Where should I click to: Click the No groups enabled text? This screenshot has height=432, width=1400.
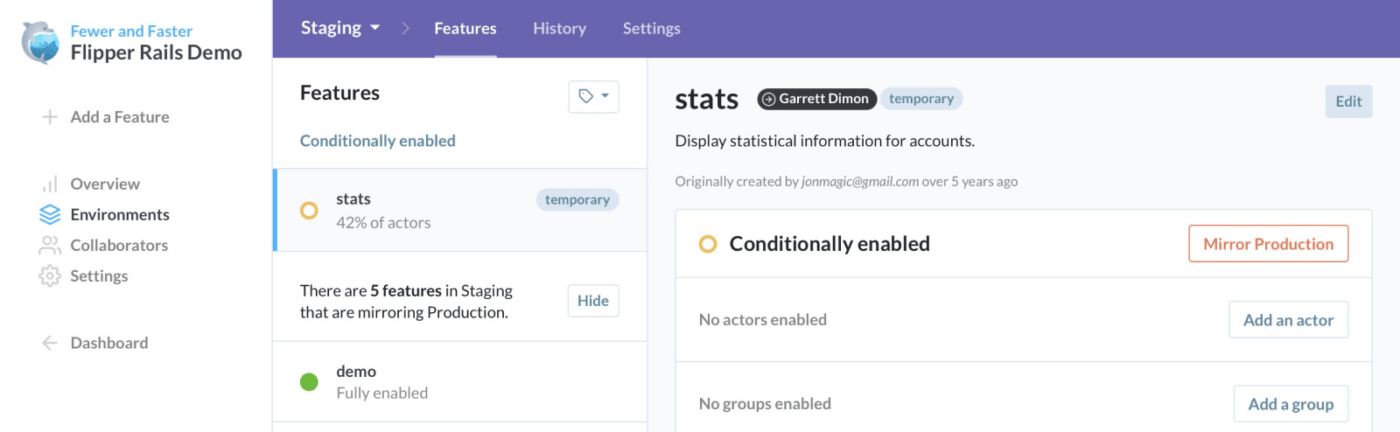click(x=765, y=404)
